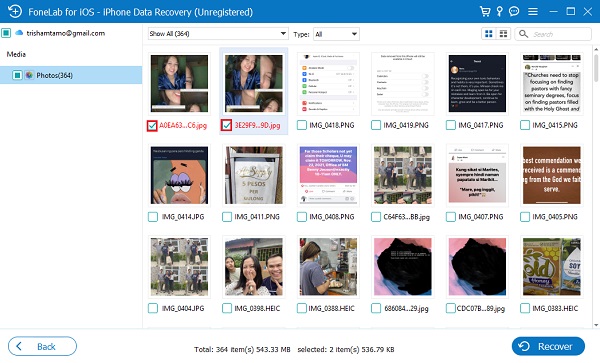Click the Recover button
600x363 pixels.
[548, 347]
